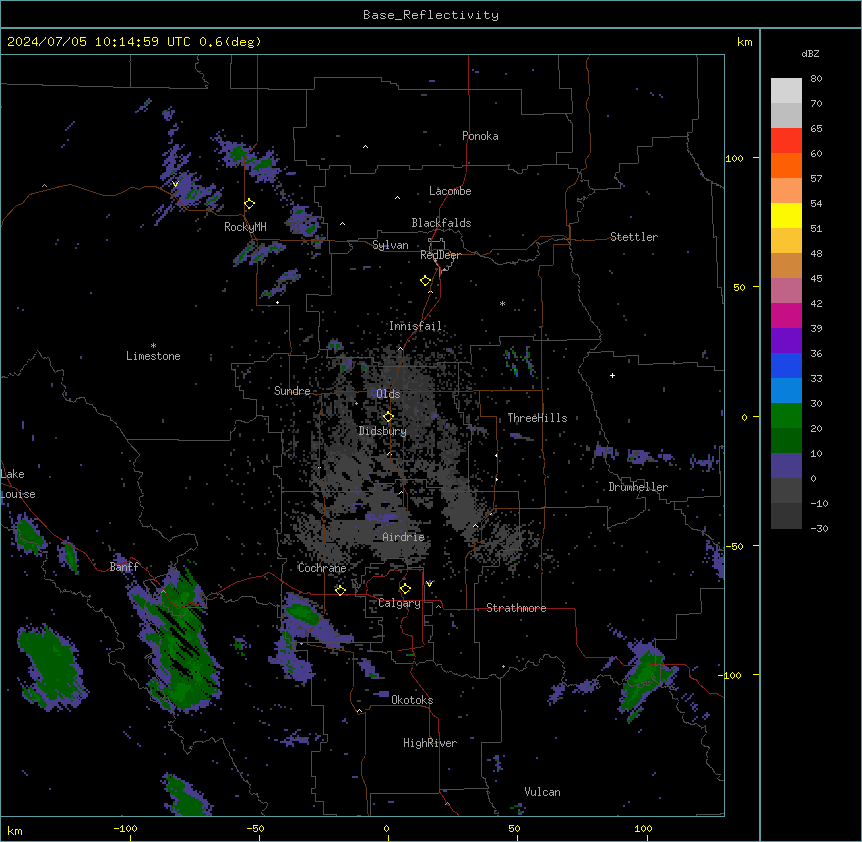Select the Vulcan town label
This screenshot has width=862, height=842.
(x=542, y=792)
